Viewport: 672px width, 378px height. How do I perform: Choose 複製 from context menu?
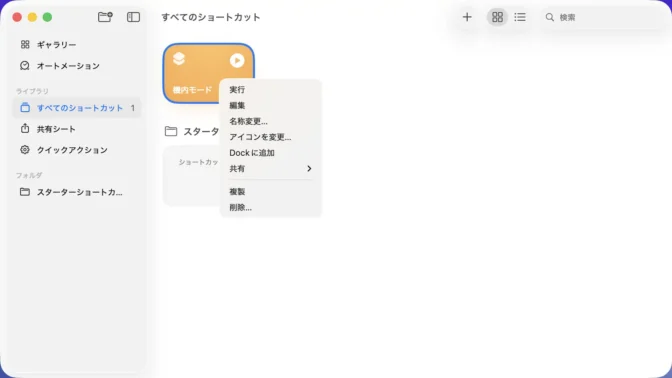pyautogui.click(x=270, y=192)
